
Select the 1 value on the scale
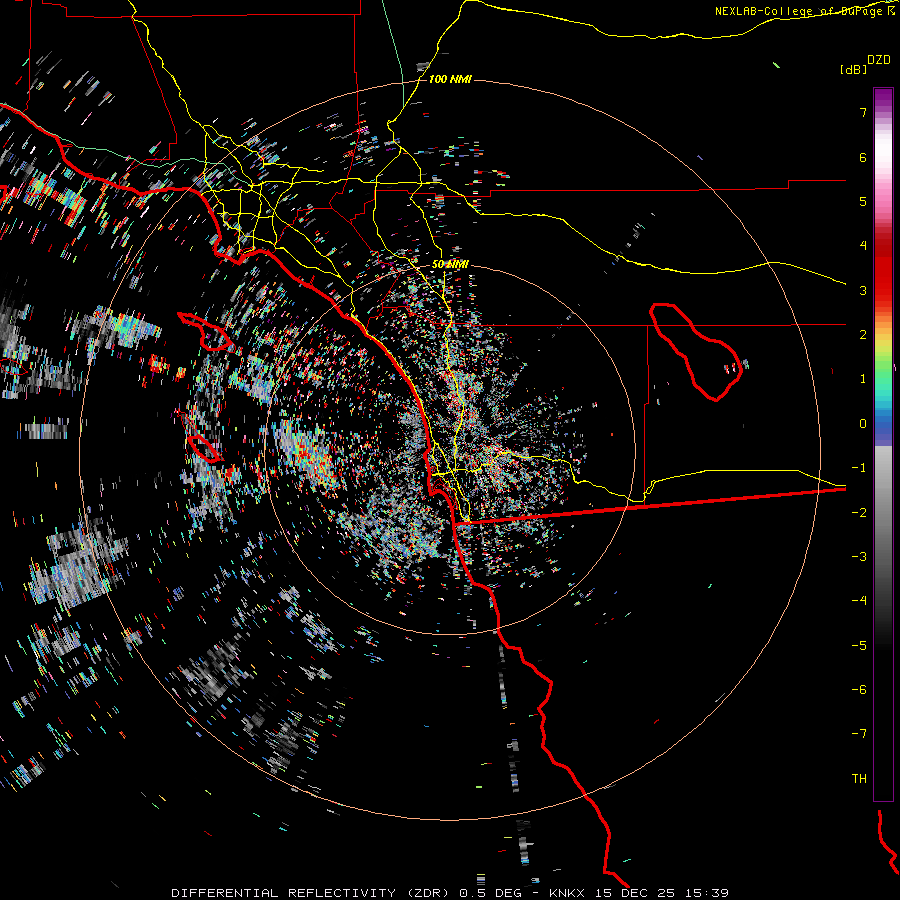863,379
